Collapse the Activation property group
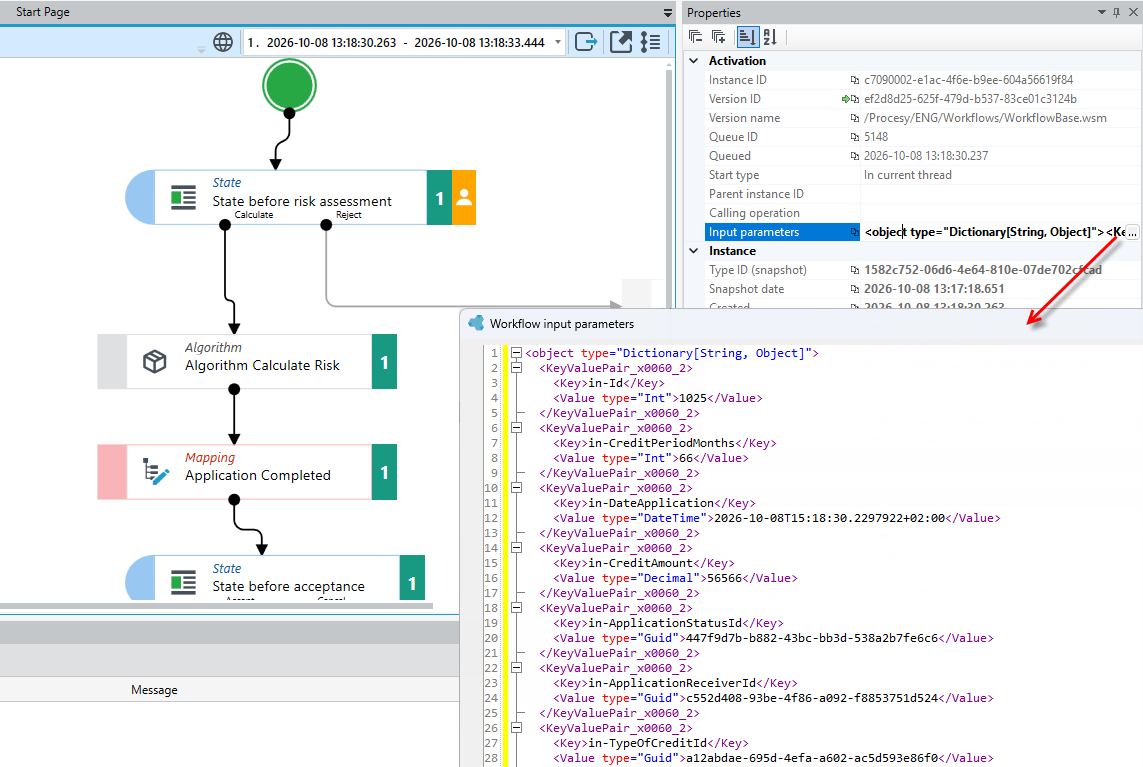Viewport: 1143px width, 767px height. pos(694,61)
